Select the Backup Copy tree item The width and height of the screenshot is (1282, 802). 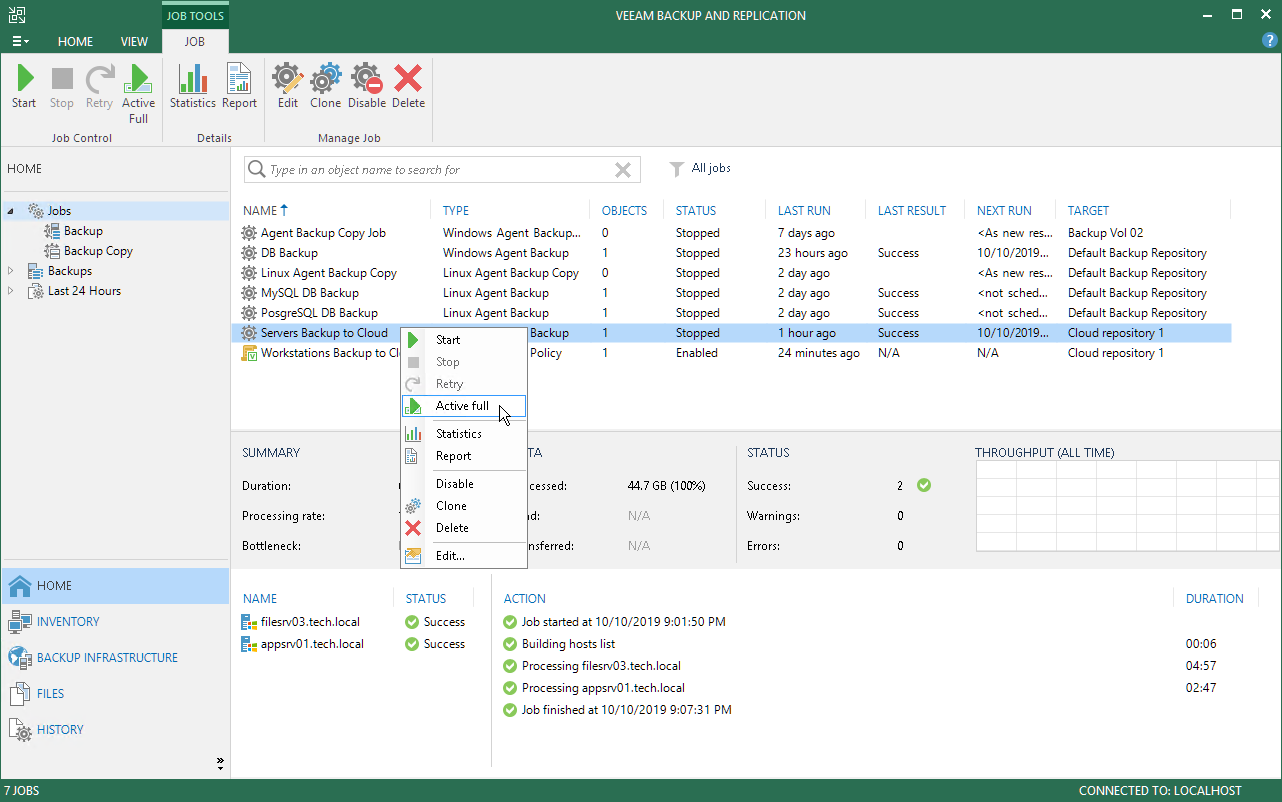click(x=98, y=251)
